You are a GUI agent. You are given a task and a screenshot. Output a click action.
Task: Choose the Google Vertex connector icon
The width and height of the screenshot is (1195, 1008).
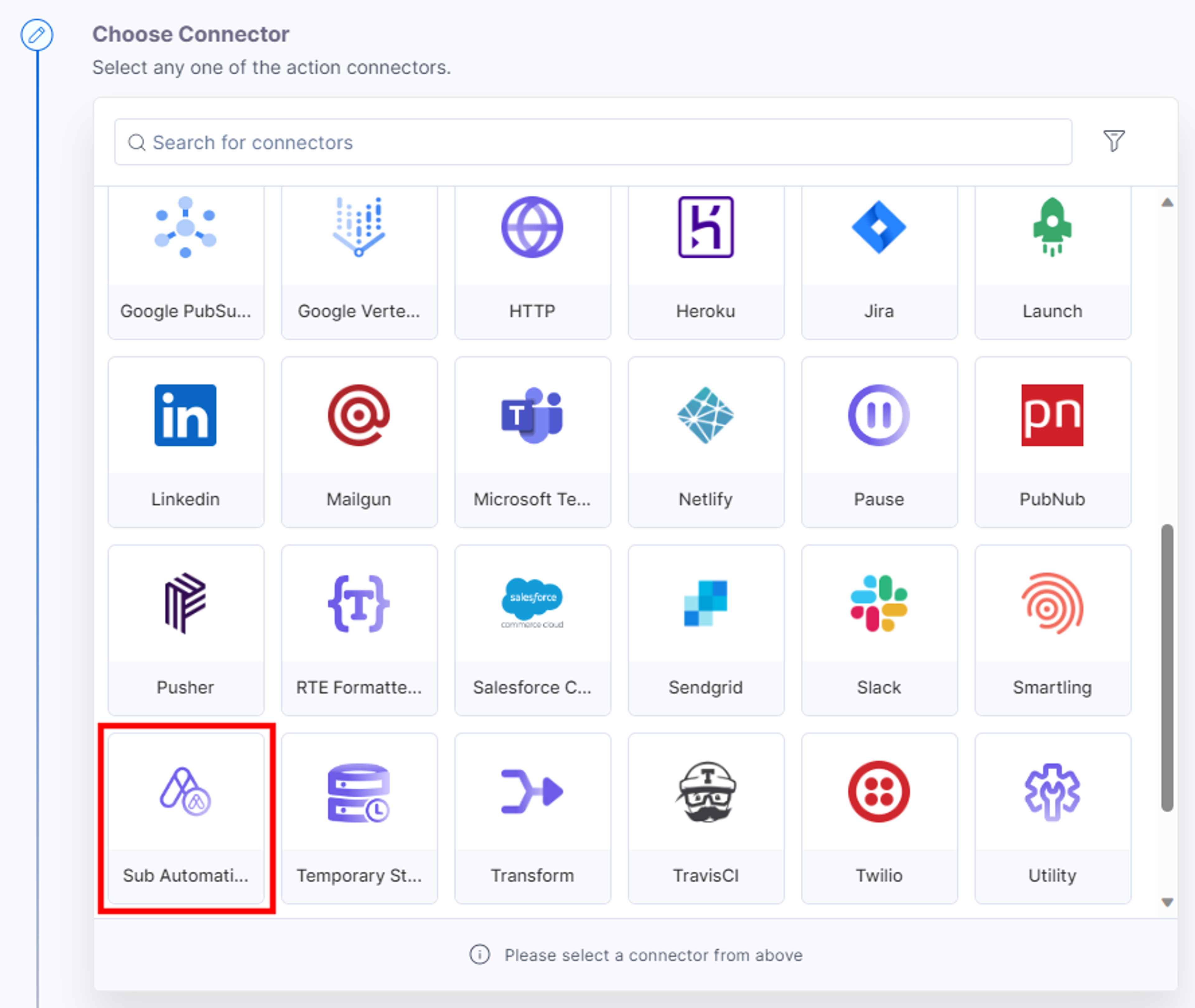[359, 227]
